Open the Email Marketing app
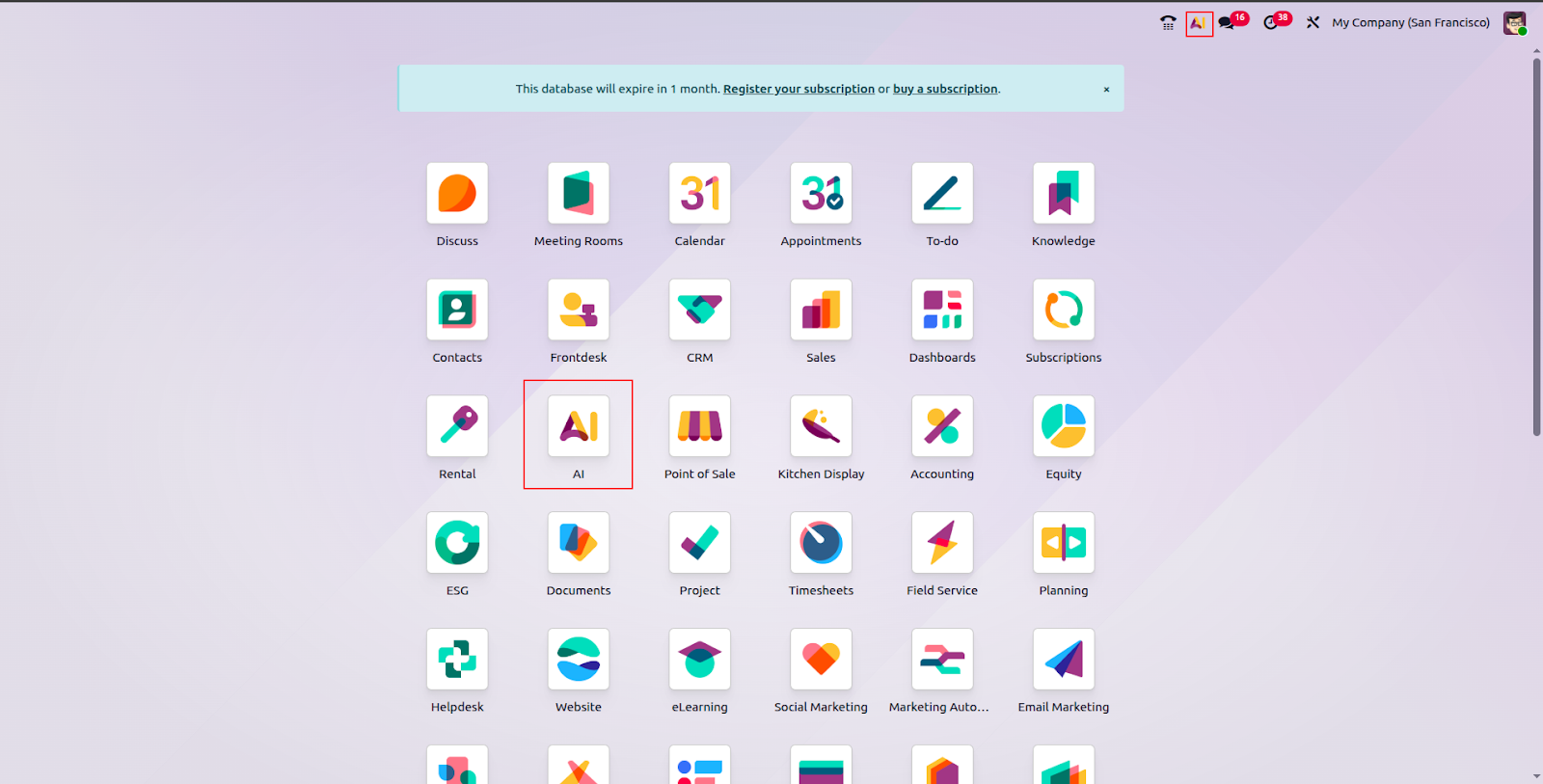This screenshot has height=784, width=1543. click(x=1063, y=660)
